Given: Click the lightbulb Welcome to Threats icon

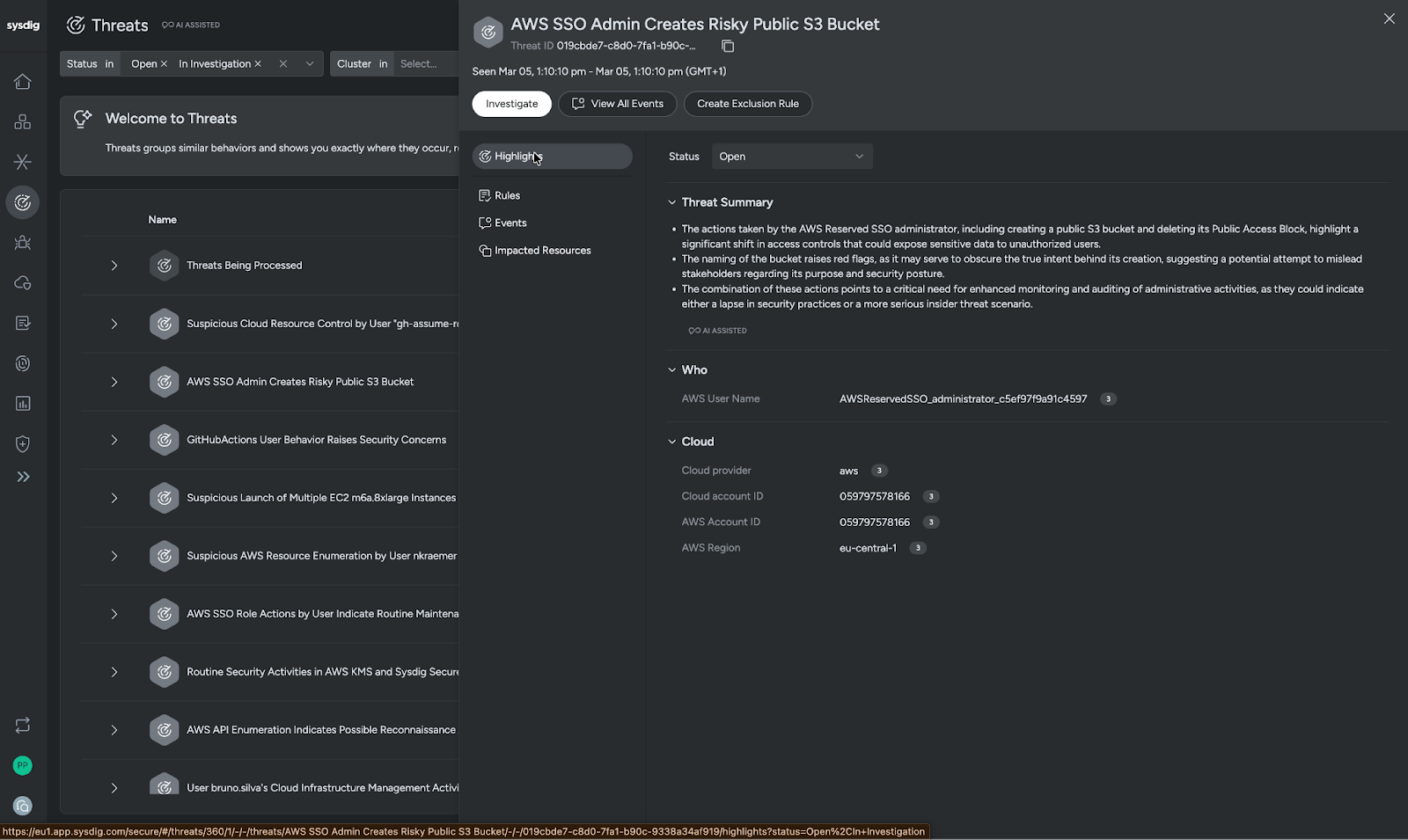Looking at the screenshot, I should coord(83,119).
